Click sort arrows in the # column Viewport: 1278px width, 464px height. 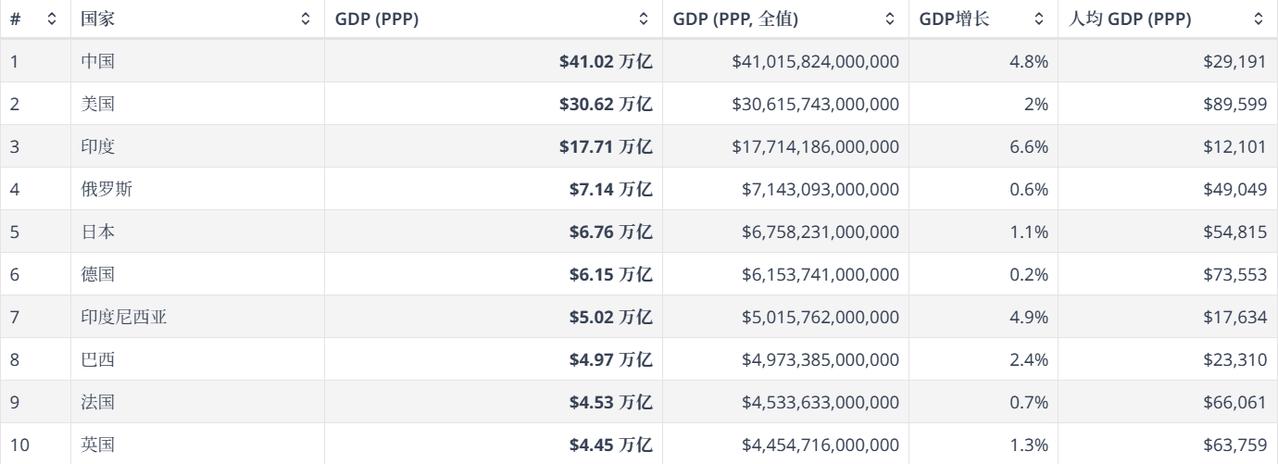coord(52,19)
